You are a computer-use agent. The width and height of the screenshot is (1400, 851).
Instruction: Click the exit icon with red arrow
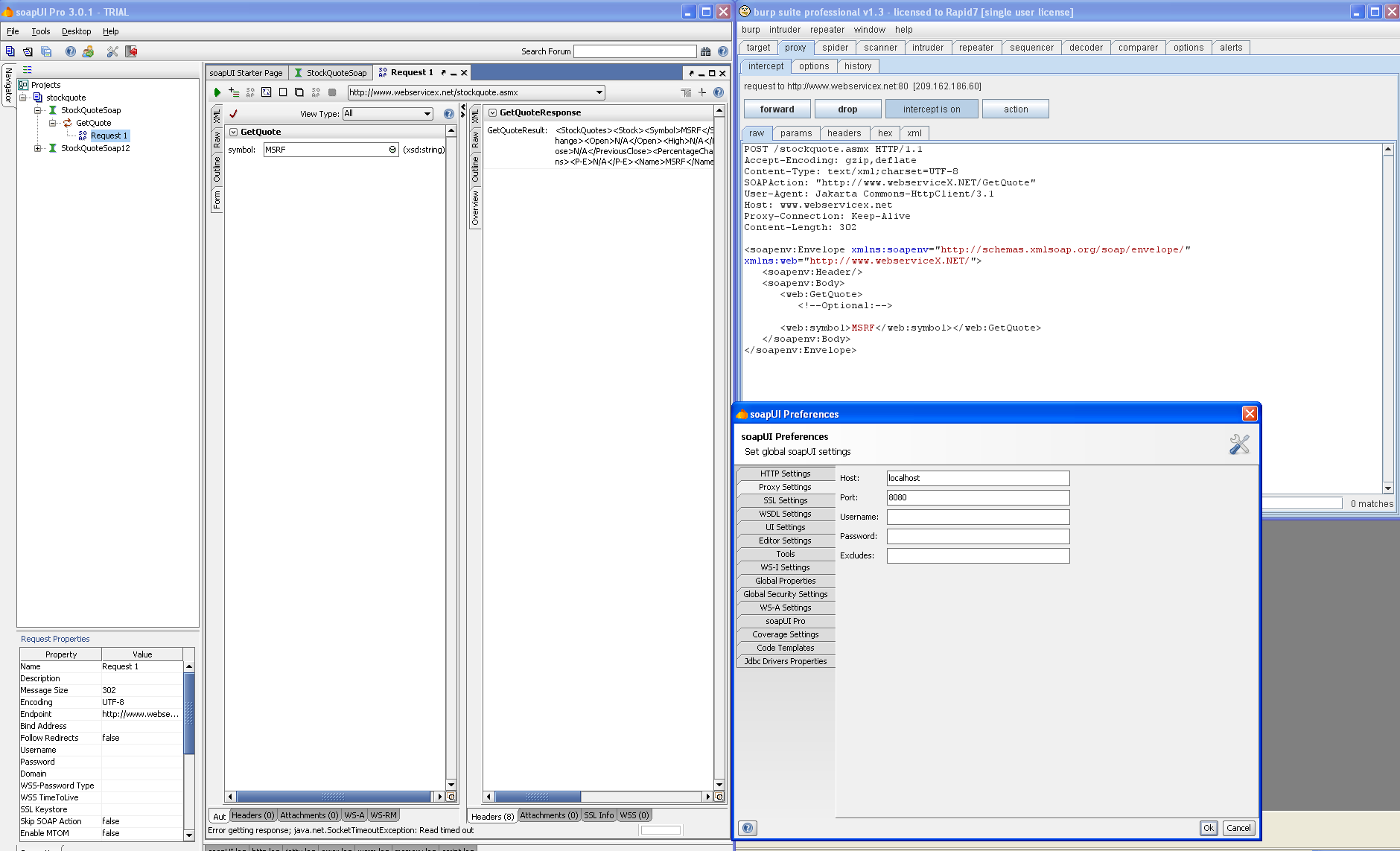131,51
